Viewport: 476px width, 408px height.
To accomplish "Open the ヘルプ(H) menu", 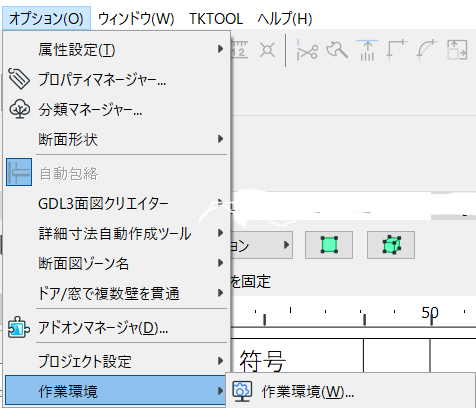I will pyautogui.click(x=285, y=19).
